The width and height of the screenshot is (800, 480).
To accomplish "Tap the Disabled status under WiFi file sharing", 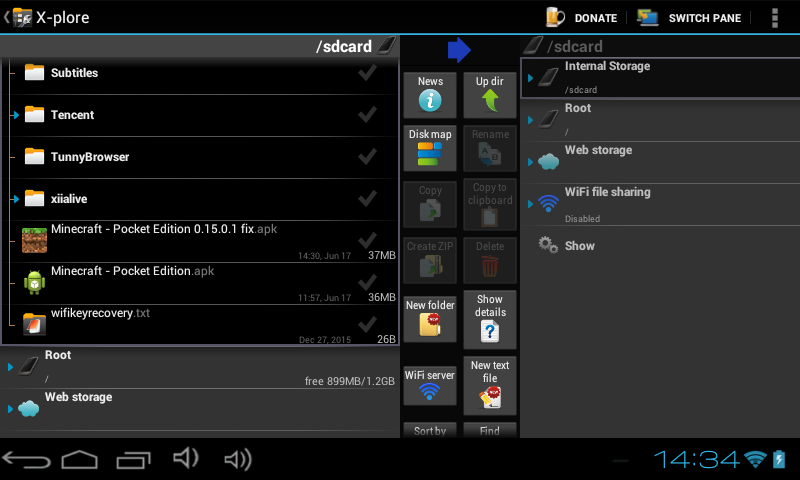I will tap(582, 219).
